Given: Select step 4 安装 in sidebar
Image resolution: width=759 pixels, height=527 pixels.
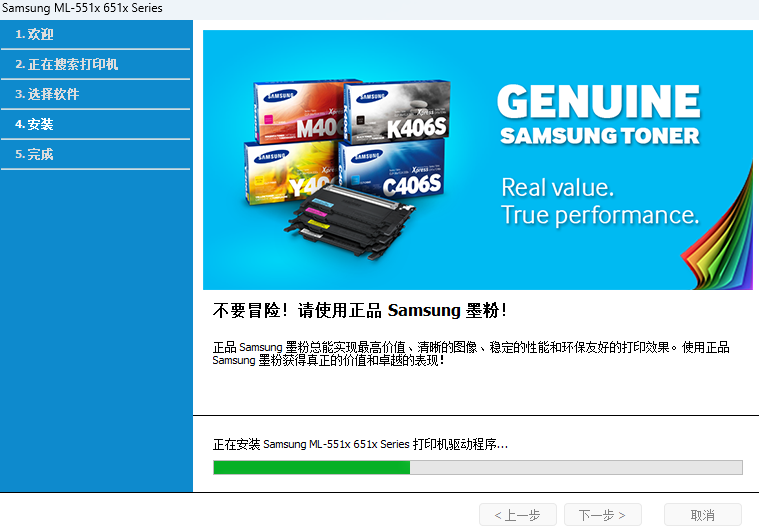Looking at the screenshot, I should (x=95, y=124).
